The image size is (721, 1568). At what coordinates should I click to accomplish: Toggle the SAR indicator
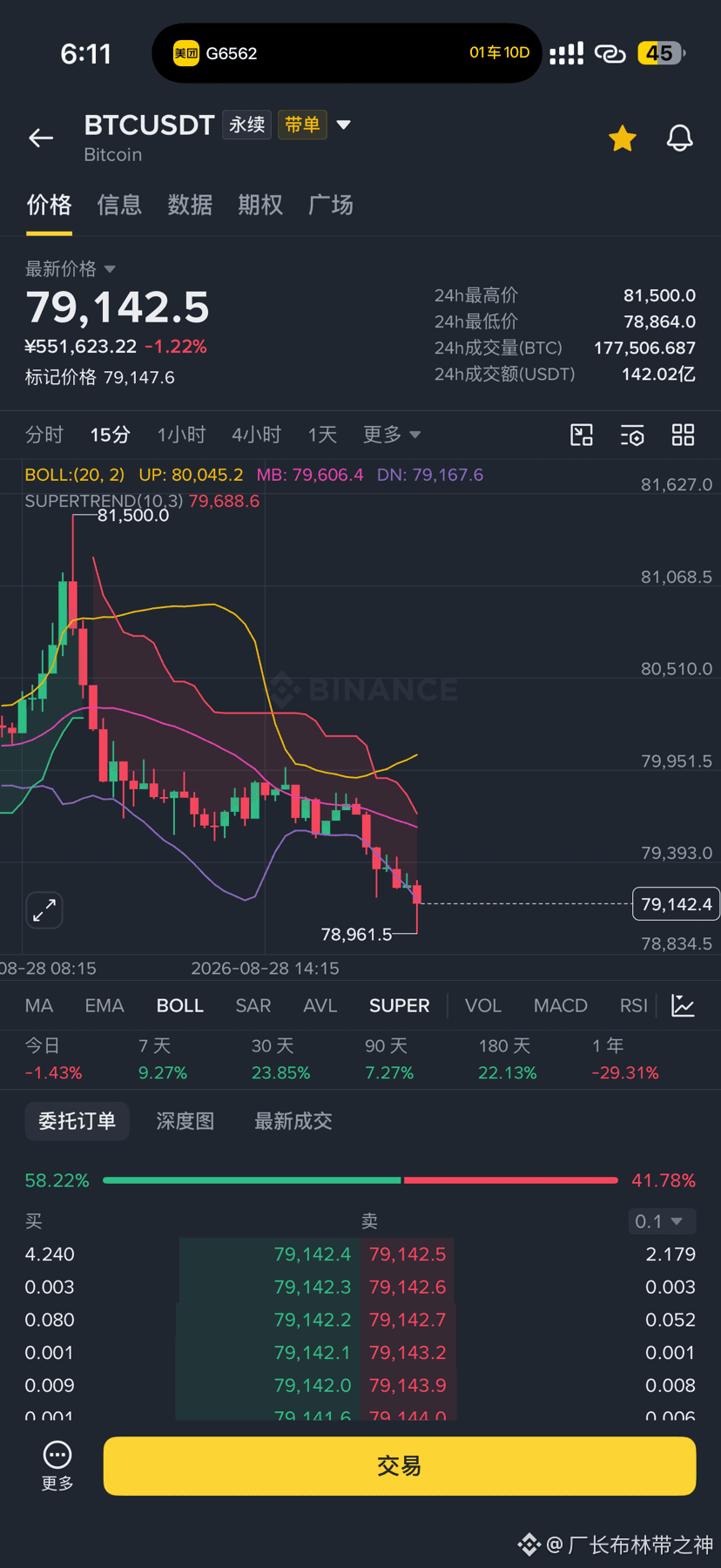(253, 1006)
